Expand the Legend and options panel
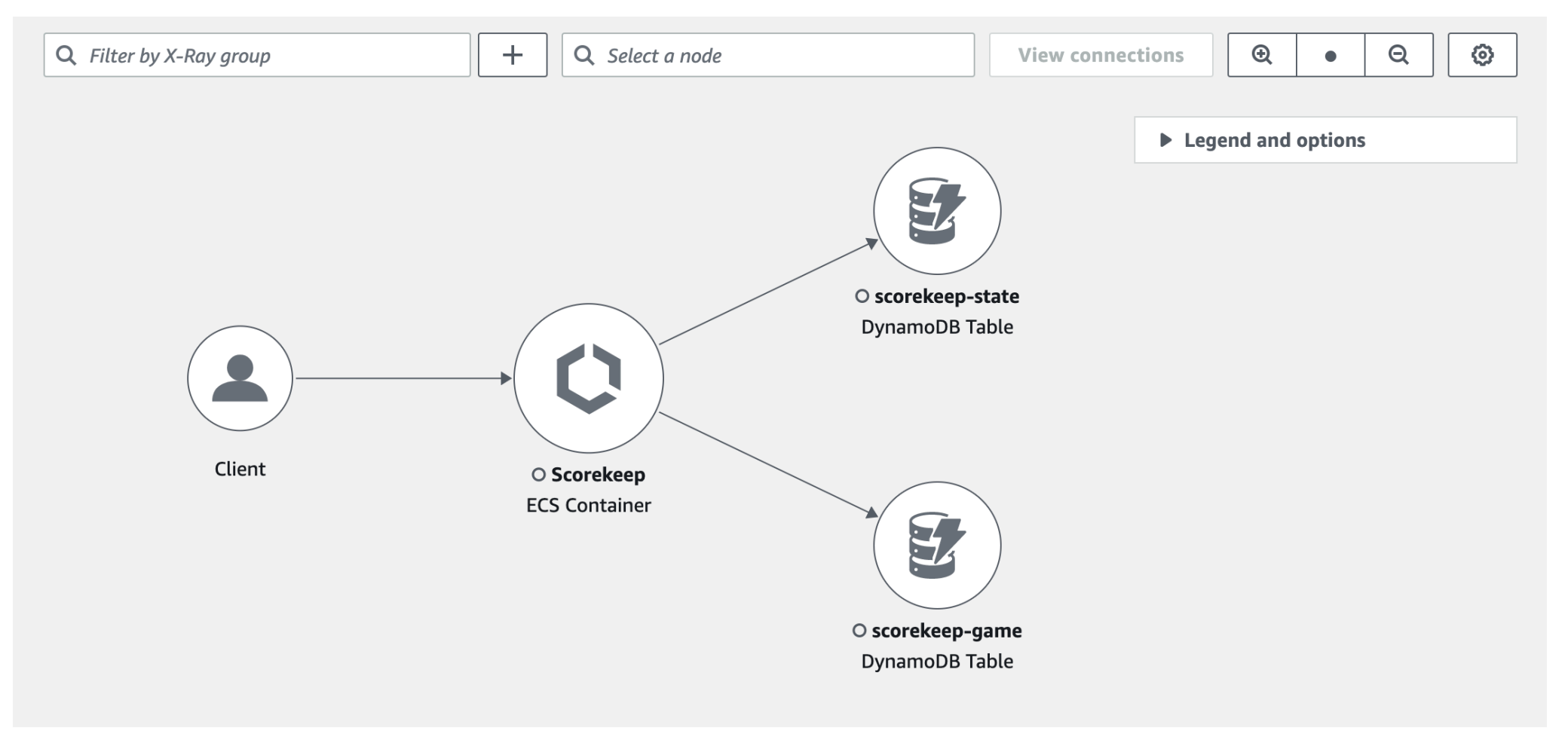This screenshot has height=740, width=1568. [x=1325, y=140]
